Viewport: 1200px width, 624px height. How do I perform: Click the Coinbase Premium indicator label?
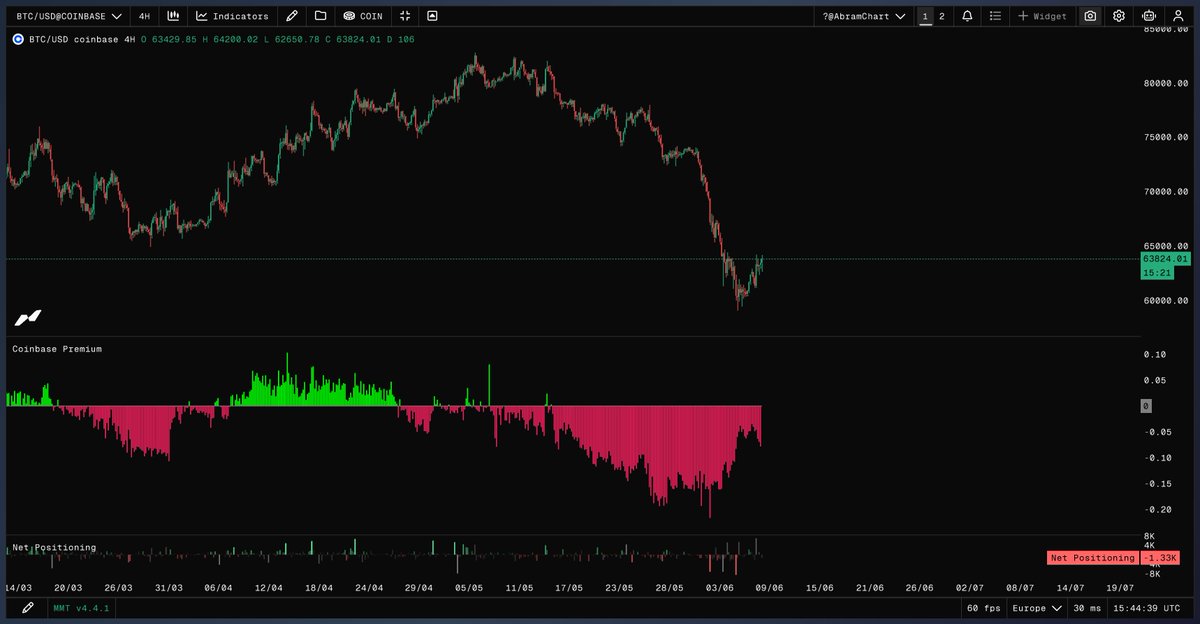(x=57, y=349)
